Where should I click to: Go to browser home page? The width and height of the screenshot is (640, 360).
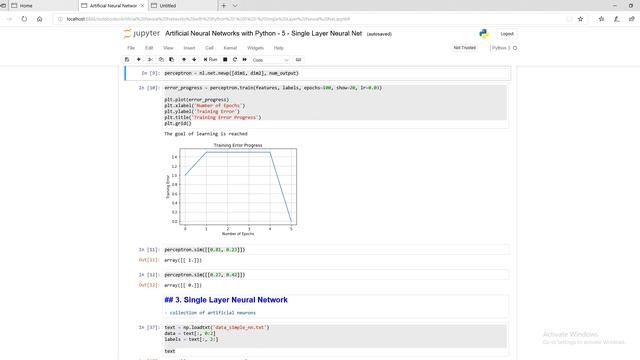coord(40,19)
